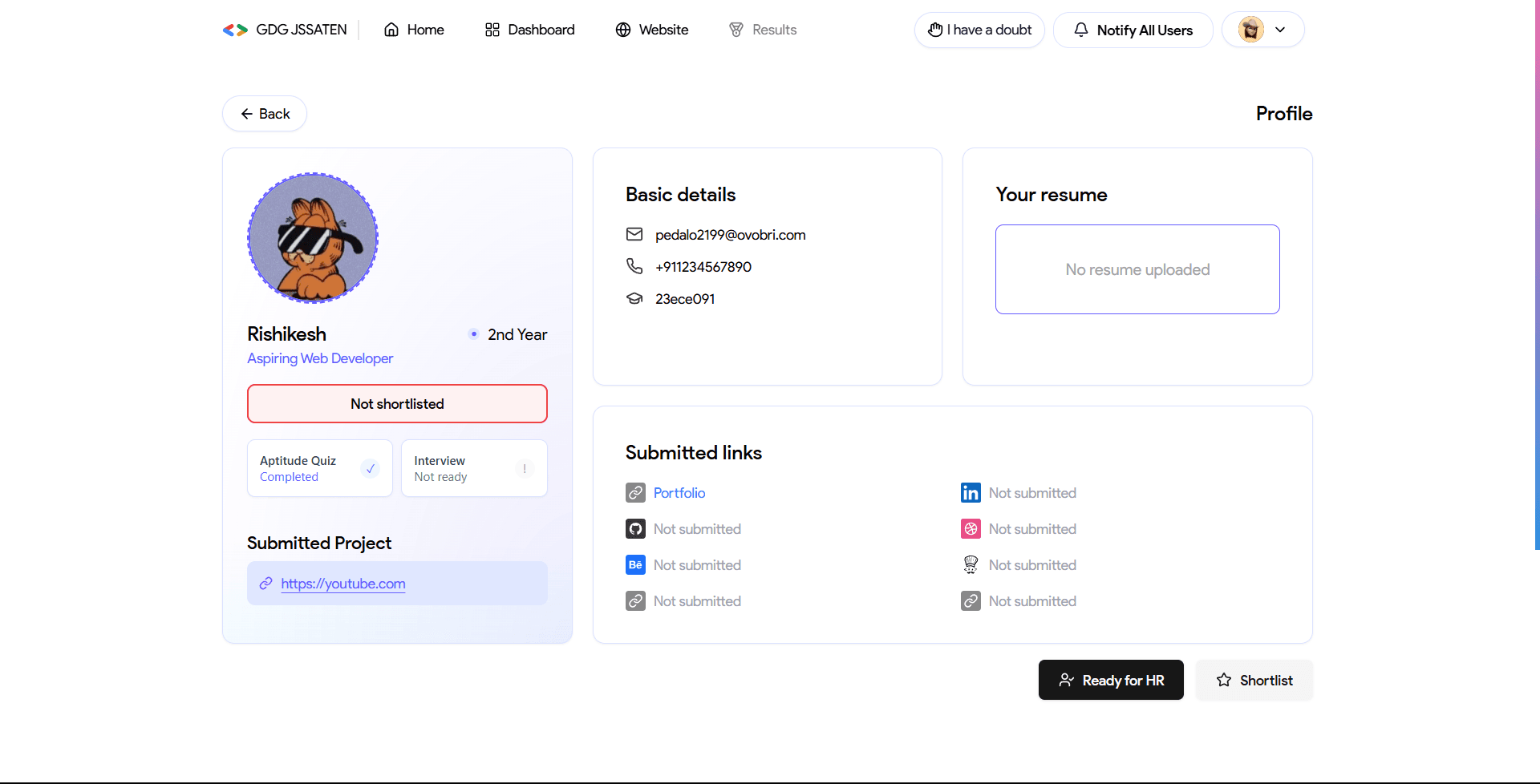The width and height of the screenshot is (1540, 784).
Task: Click the email icon beside pedalo2199@ovobri.com
Action: coord(634,234)
